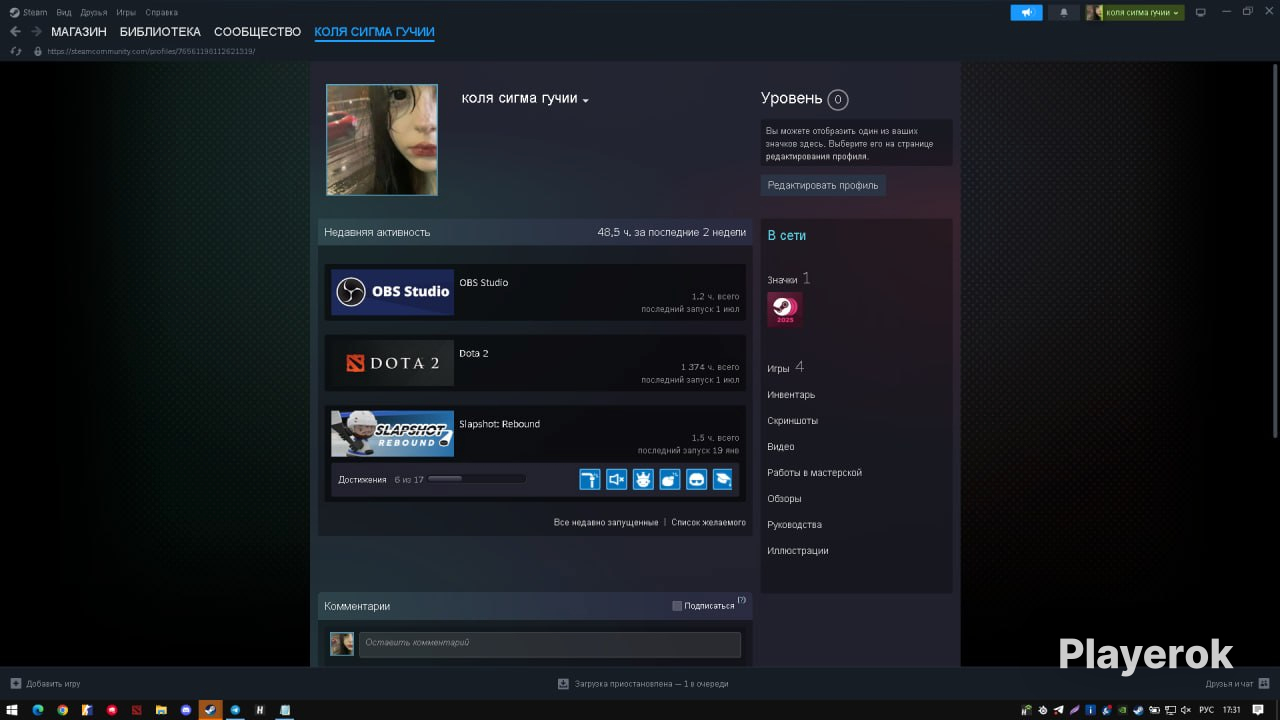Screen dimensions: 1280x720
Task: Open the Slapshot: Rebound game banner
Action: coord(392,434)
